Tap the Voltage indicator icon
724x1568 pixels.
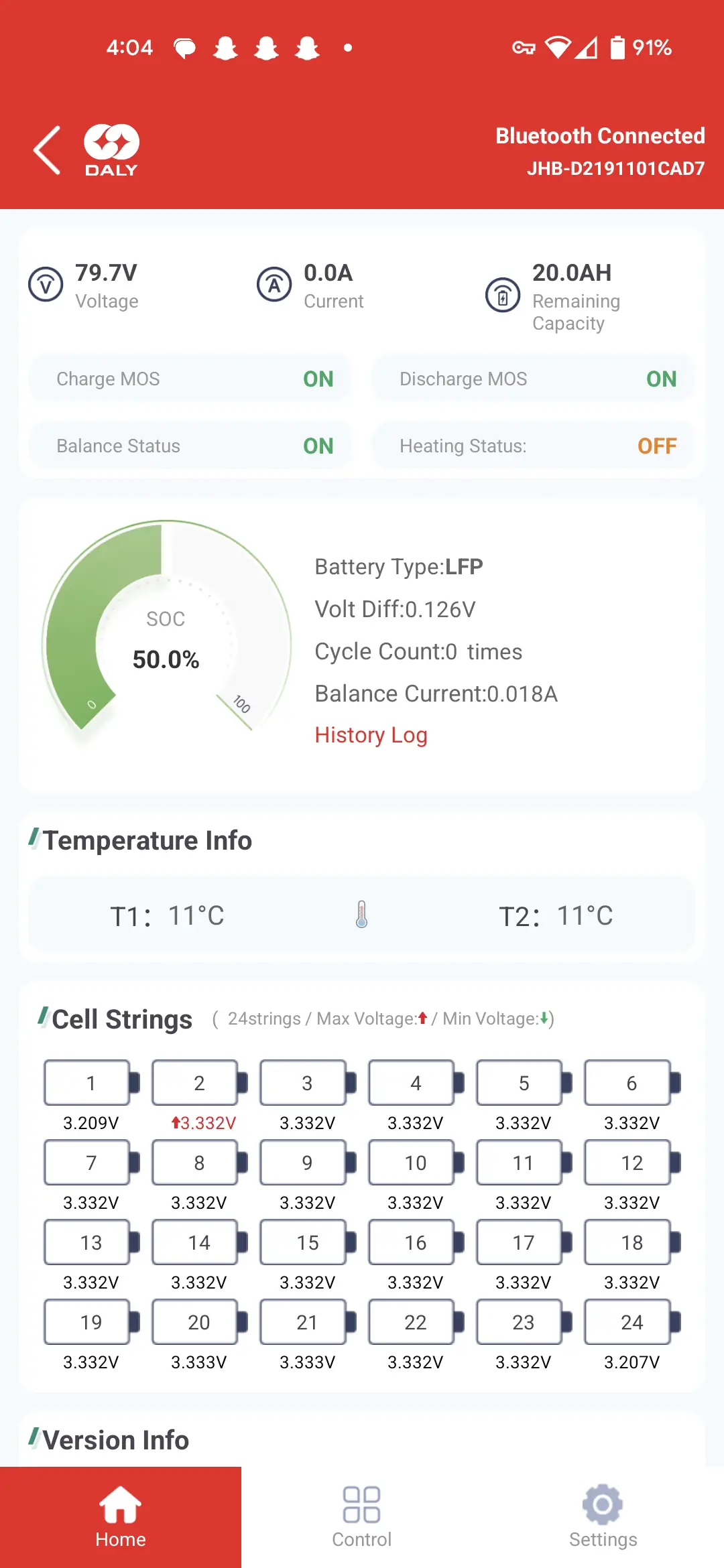(46, 285)
